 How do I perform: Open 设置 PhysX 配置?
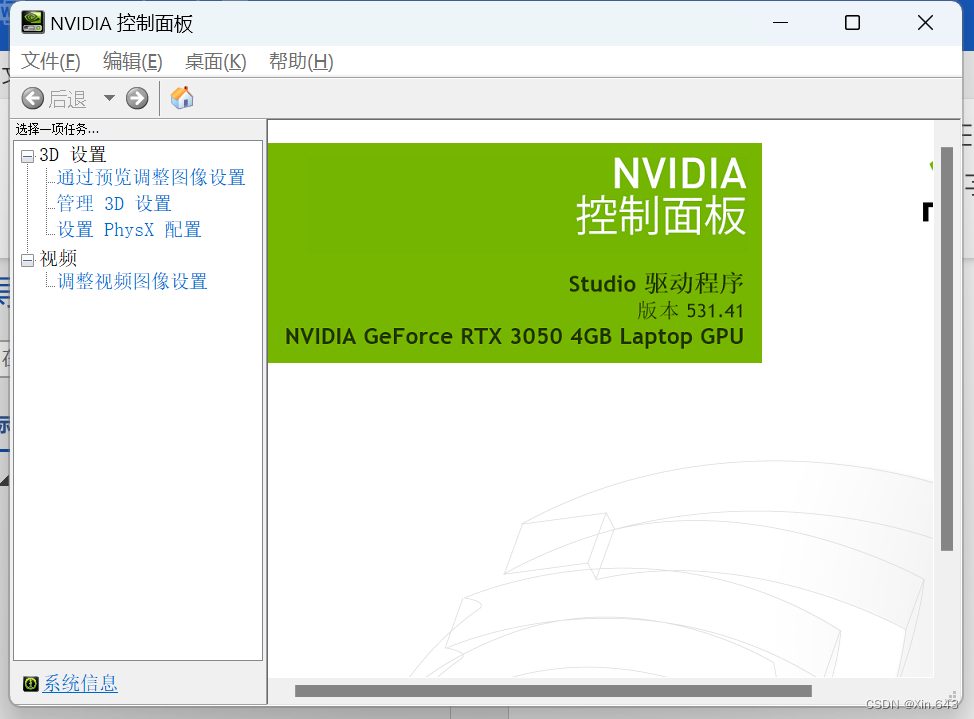129,229
